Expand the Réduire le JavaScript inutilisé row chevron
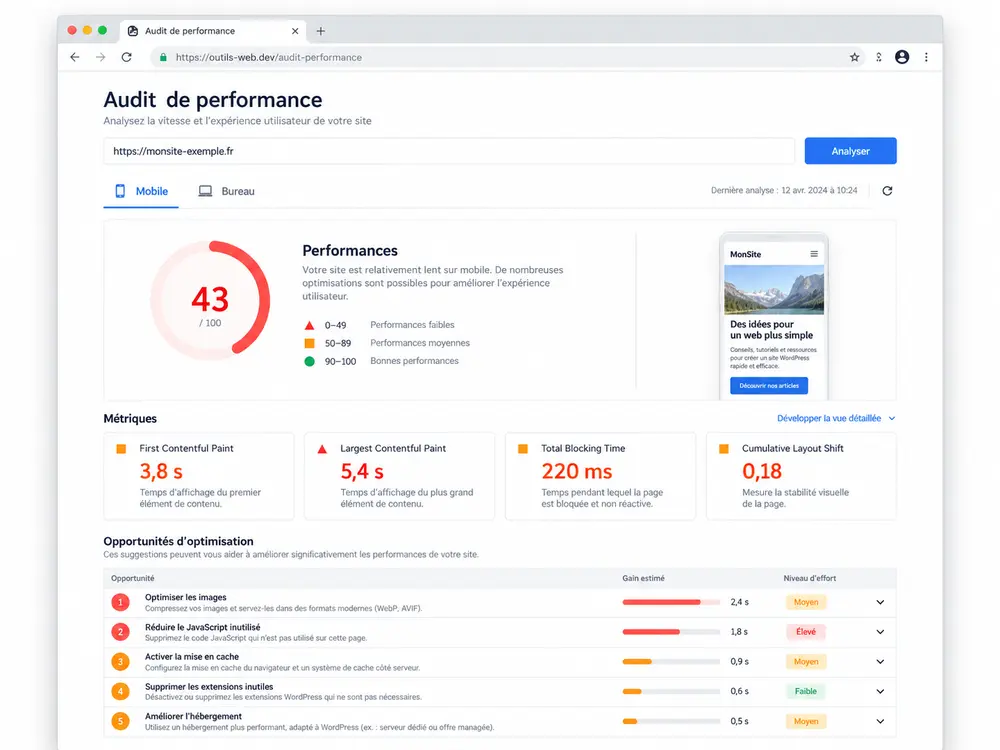Viewport: 1000px width, 750px height. tap(880, 632)
